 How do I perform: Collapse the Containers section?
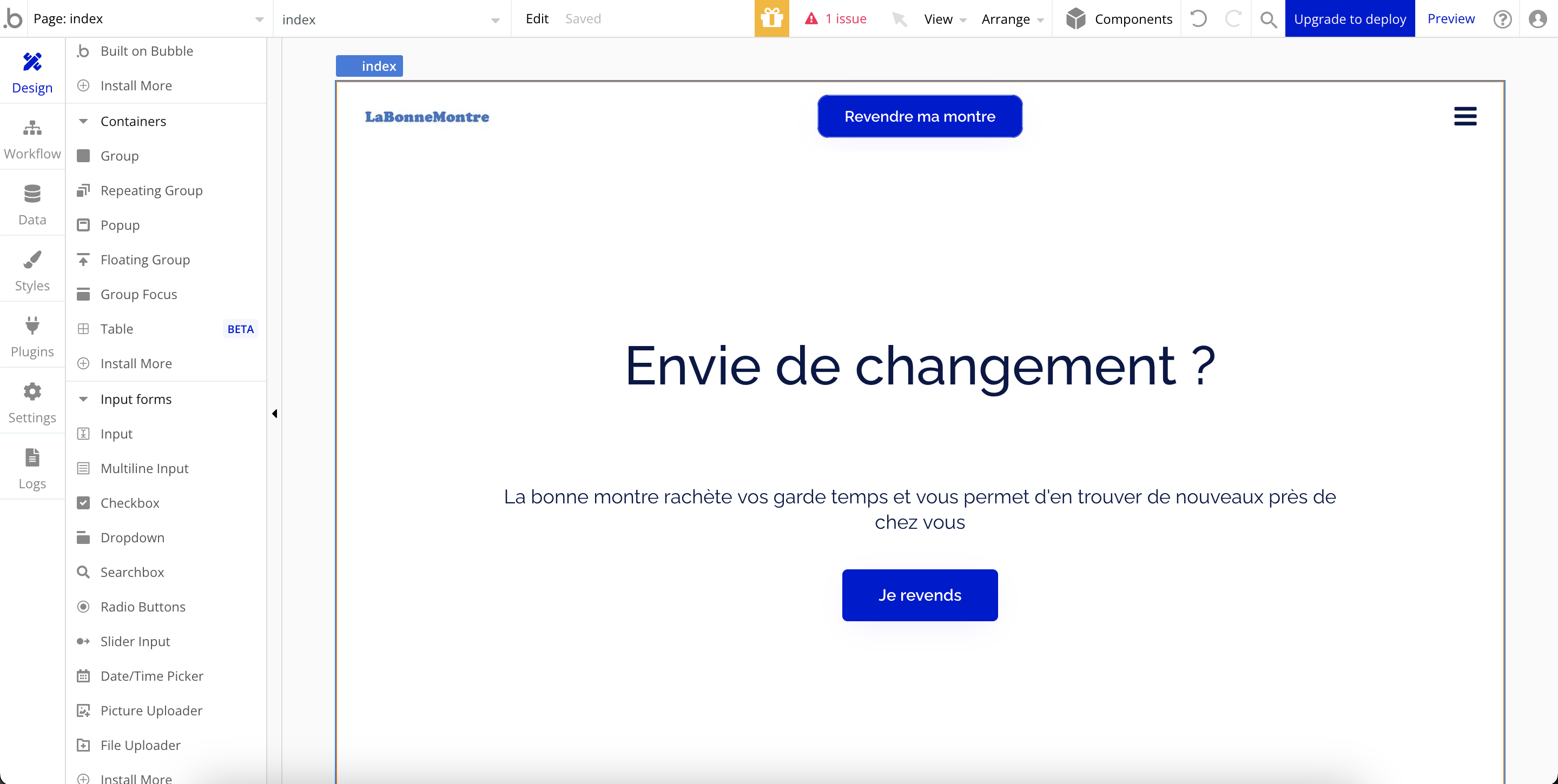coord(83,121)
